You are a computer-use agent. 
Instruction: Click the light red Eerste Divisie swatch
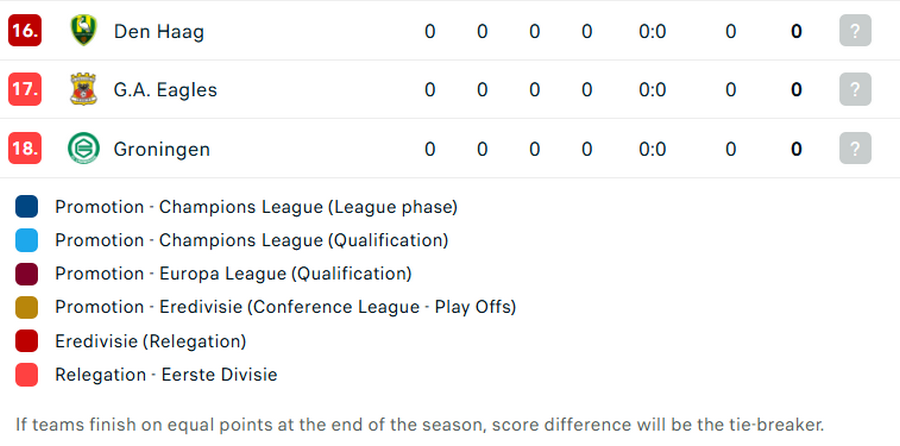pos(26,374)
